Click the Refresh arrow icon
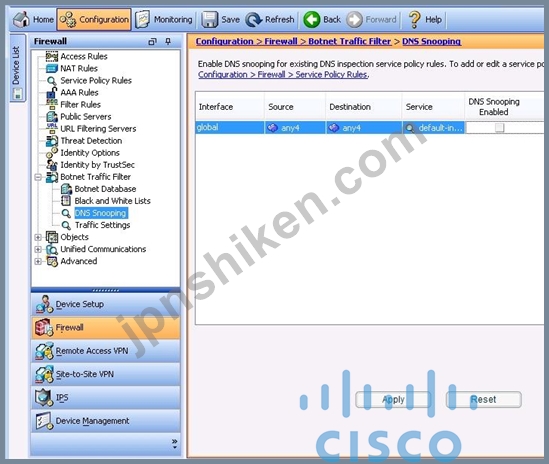 coord(253,20)
